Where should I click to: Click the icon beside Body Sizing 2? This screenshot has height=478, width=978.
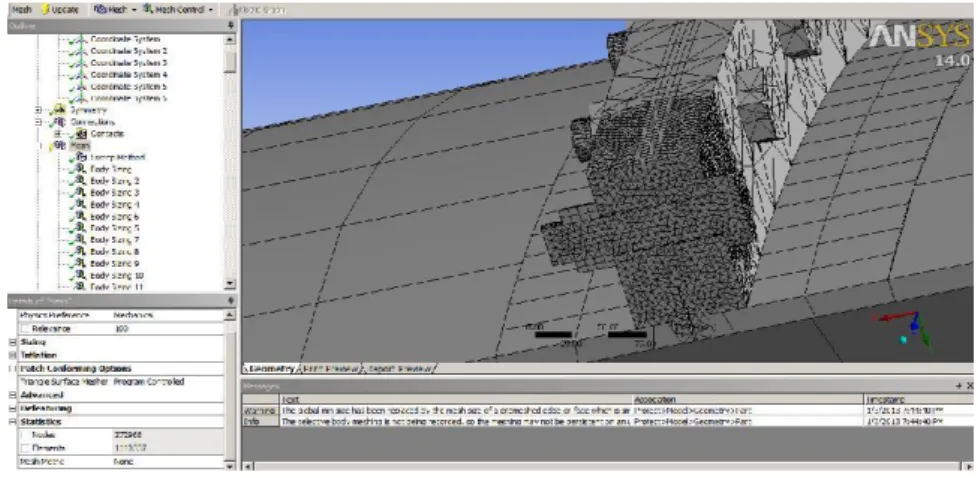tap(81, 181)
